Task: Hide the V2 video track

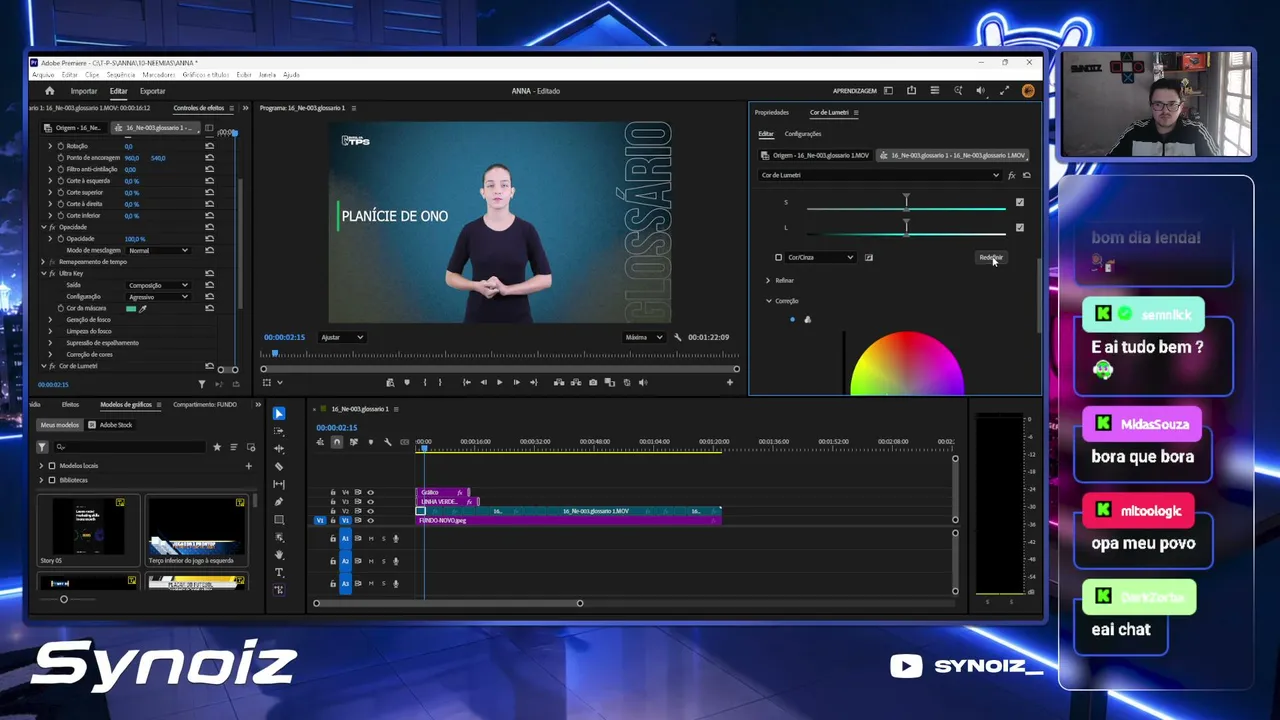Action: coord(370,511)
